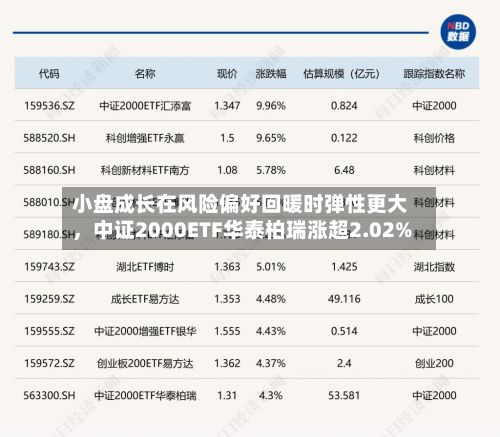This screenshot has width=500, height=437.
Task: Click the name 创业板200ETF易方达
Action: tap(145, 363)
